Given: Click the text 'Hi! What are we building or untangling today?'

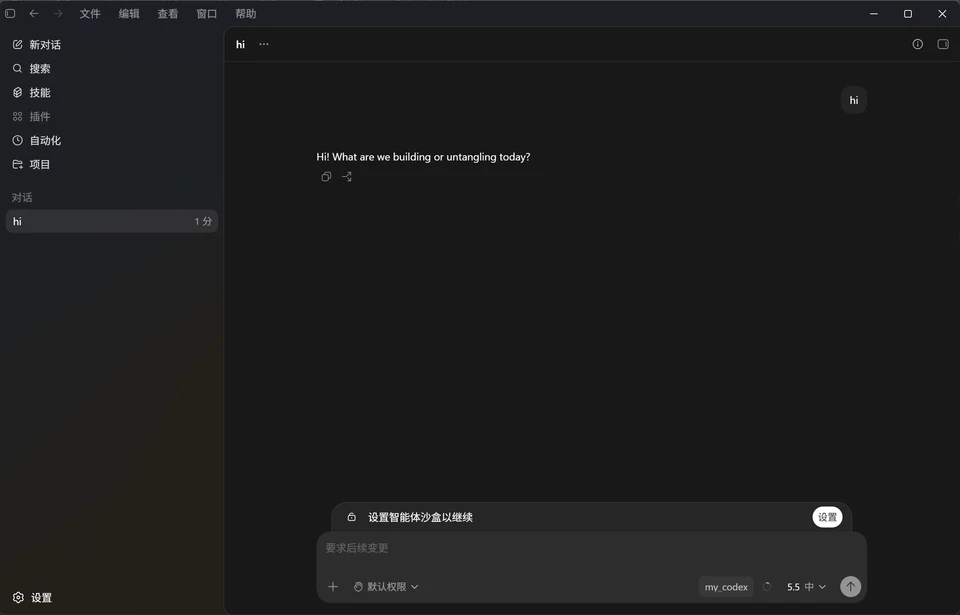Looking at the screenshot, I should tap(423, 157).
